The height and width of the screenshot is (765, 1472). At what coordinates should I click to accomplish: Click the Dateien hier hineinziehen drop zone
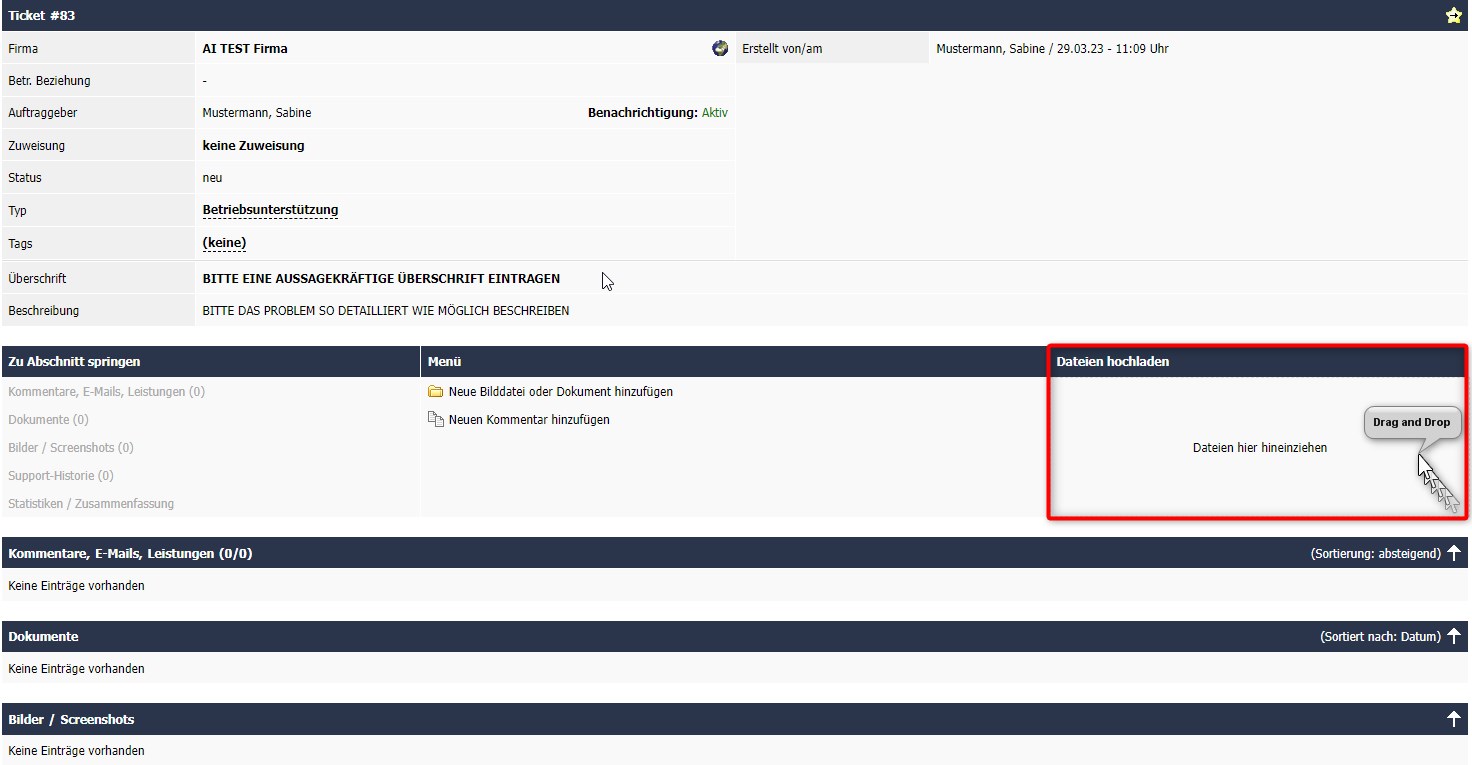(x=1259, y=448)
